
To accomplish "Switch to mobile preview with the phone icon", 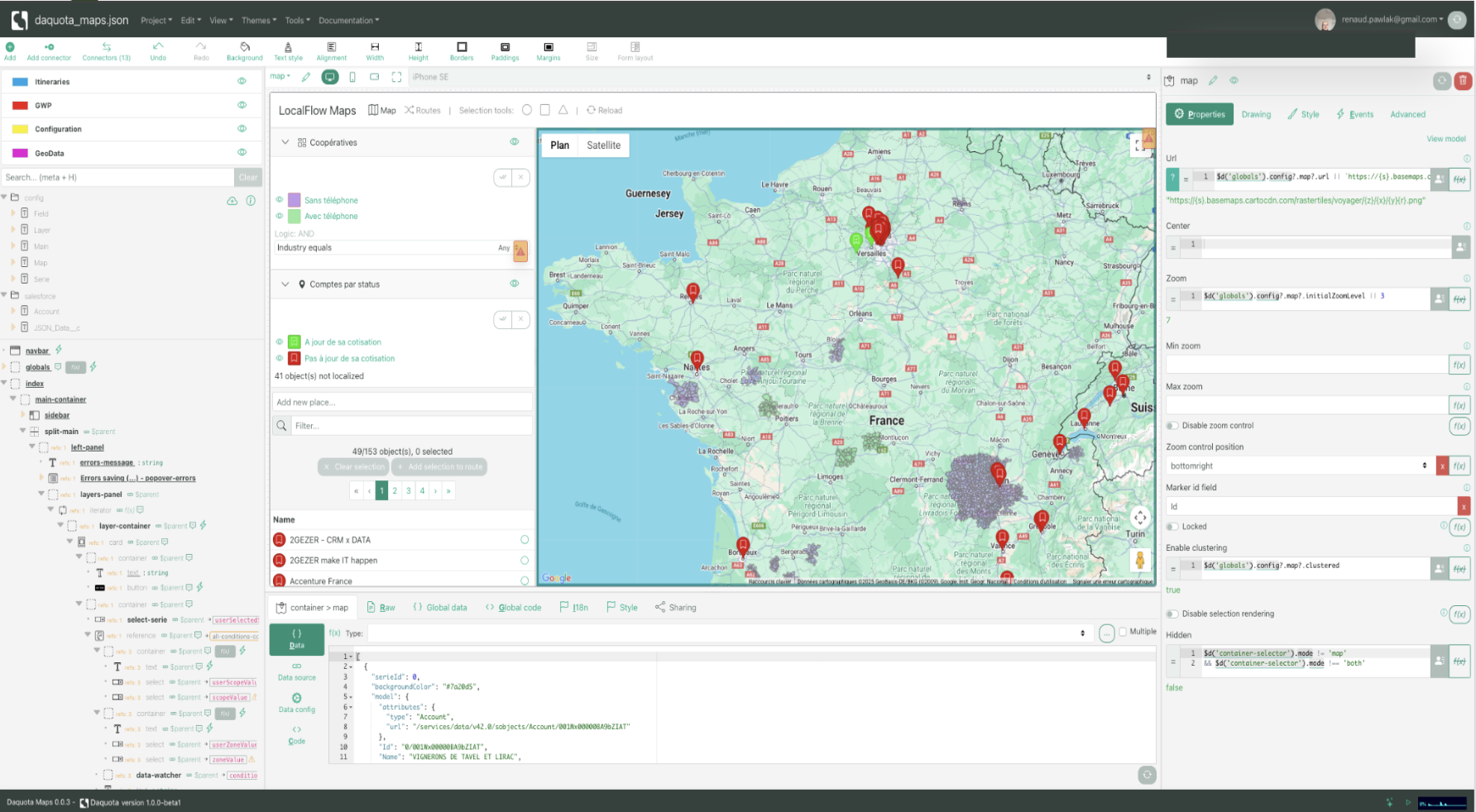I will click(352, 76).
